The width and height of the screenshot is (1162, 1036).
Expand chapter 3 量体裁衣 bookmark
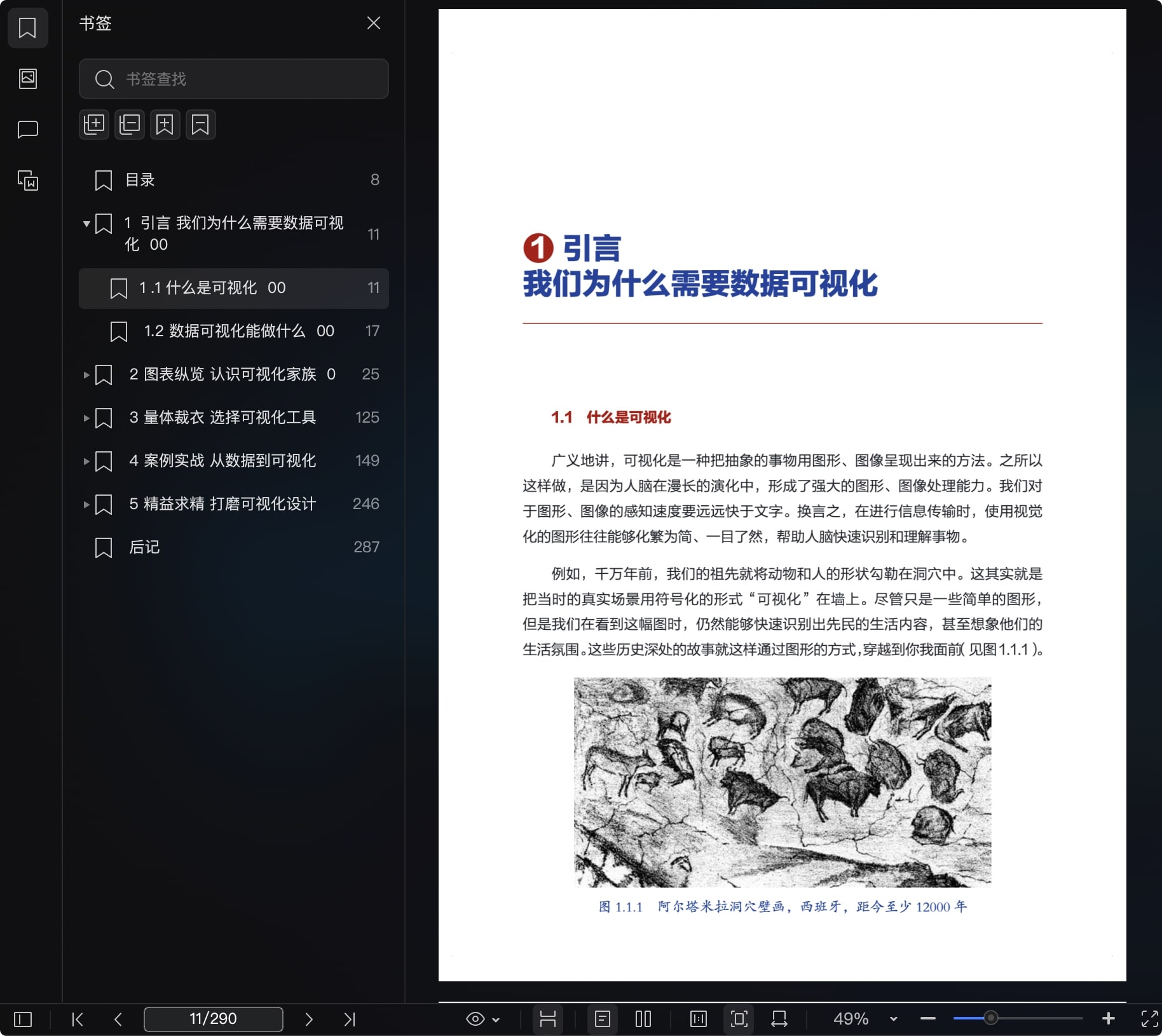click(86, 418)
